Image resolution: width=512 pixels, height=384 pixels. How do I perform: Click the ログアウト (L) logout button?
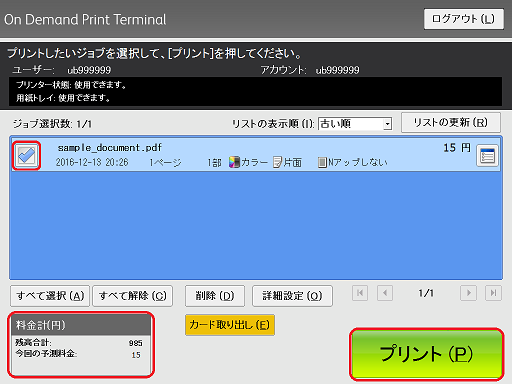click(x=464, y=19)
